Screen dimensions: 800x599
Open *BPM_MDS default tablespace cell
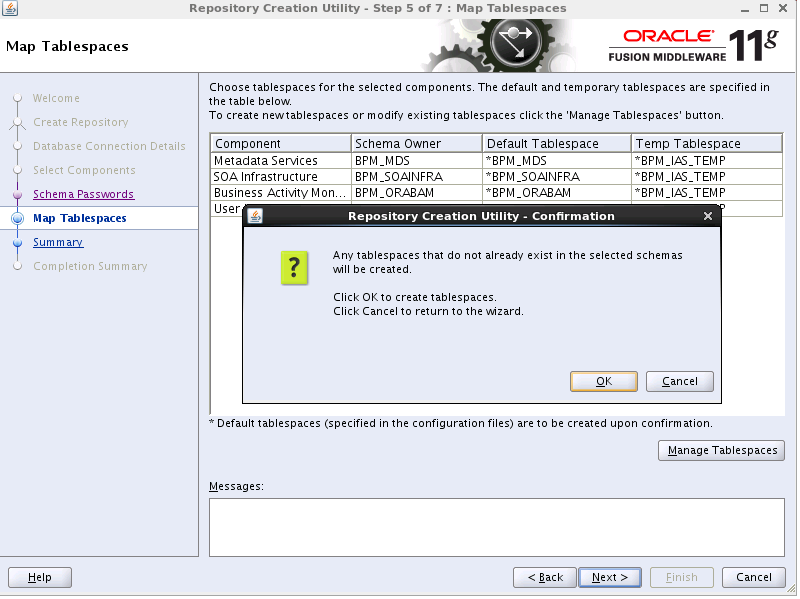(557, 161)
